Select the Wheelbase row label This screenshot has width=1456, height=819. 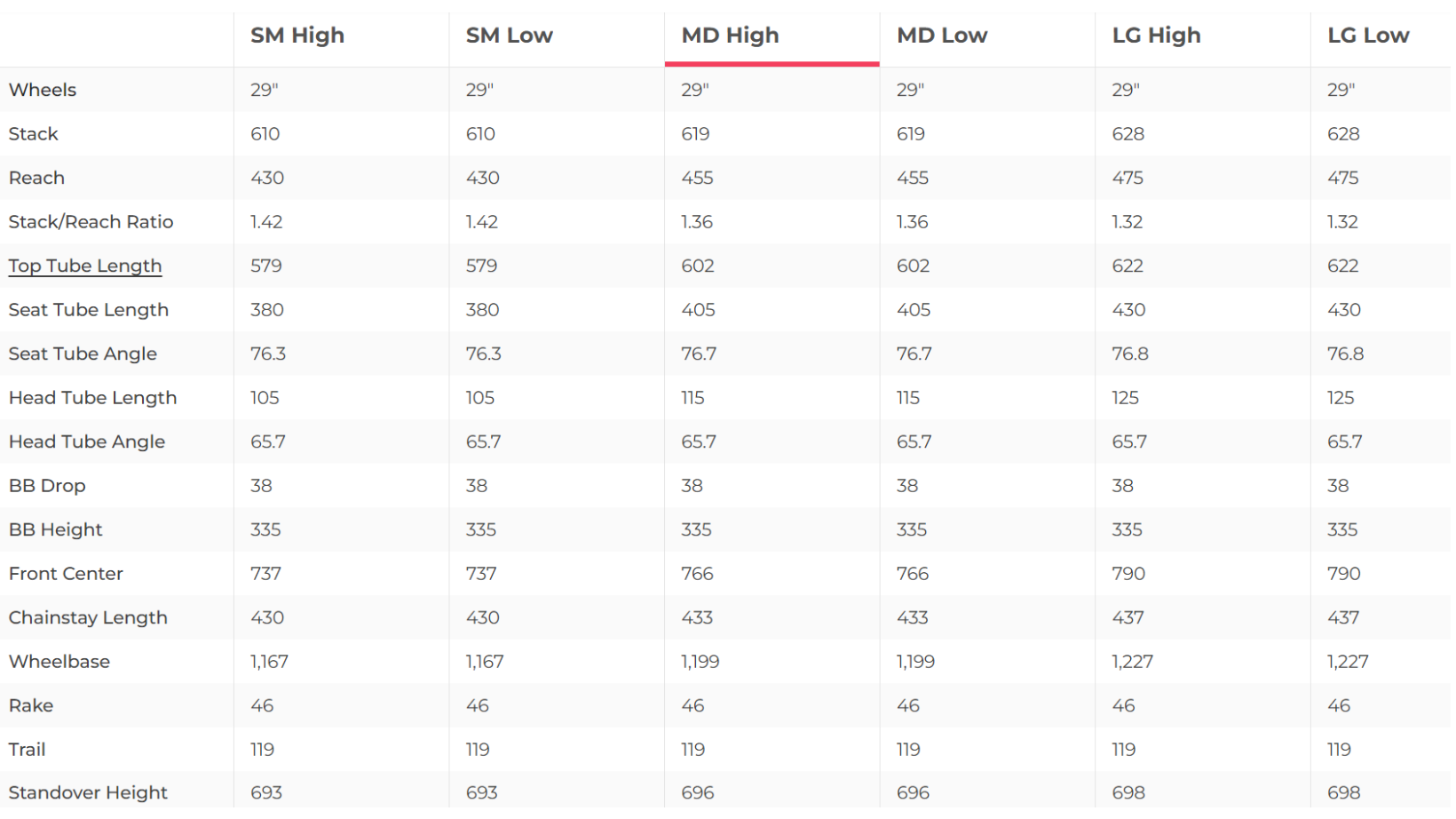pyautogui.click(x=59, y=662)
